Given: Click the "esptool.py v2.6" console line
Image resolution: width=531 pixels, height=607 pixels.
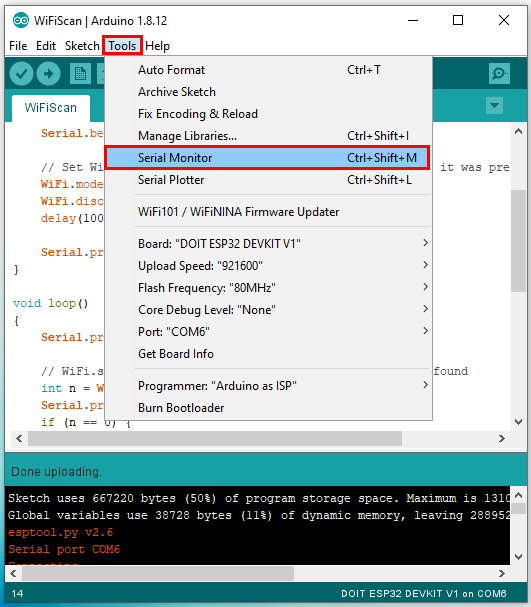Looking at the screenshot, I should [x=60, y=532].
